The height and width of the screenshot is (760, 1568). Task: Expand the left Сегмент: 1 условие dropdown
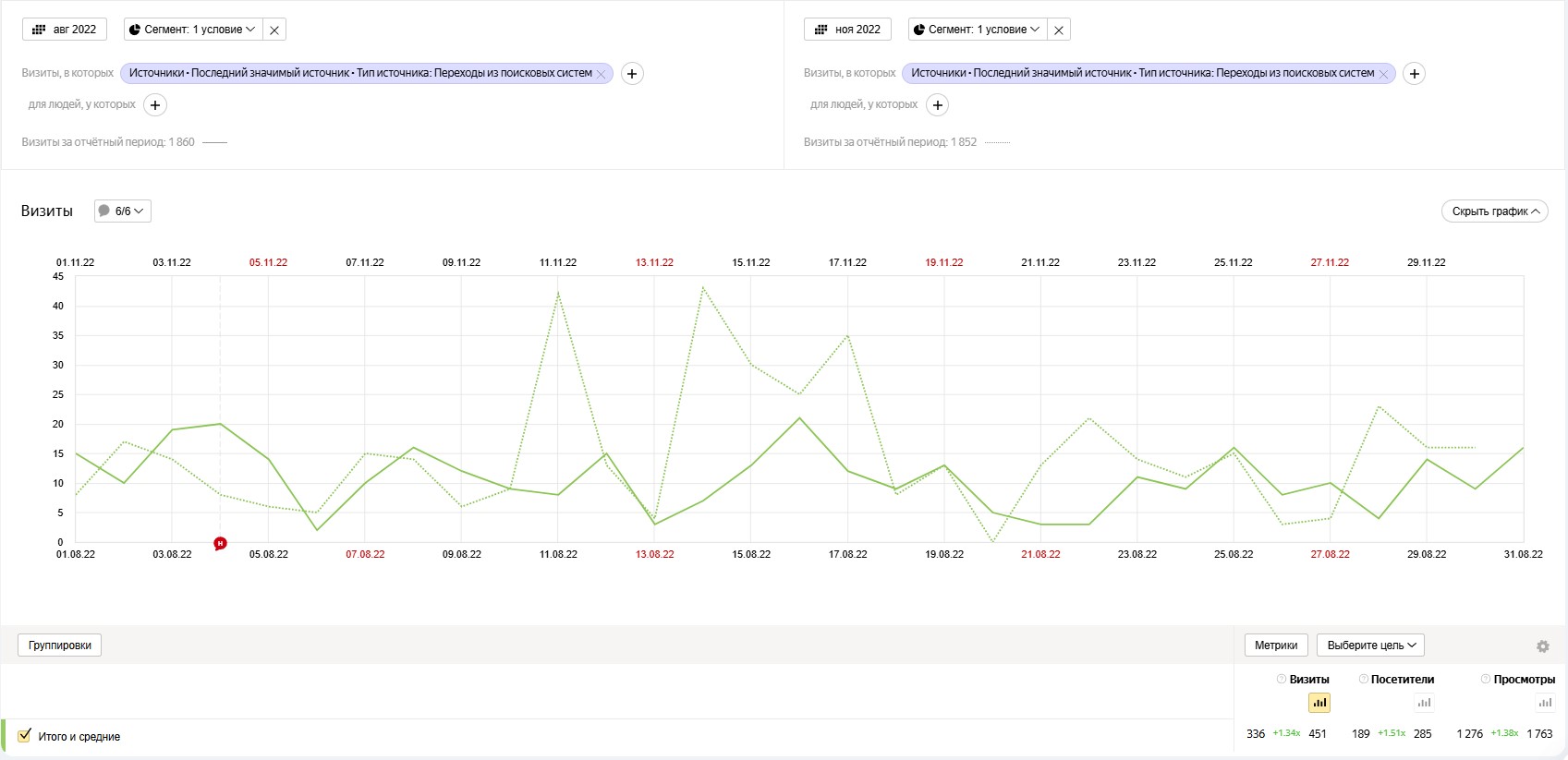[x=192, y=30]
